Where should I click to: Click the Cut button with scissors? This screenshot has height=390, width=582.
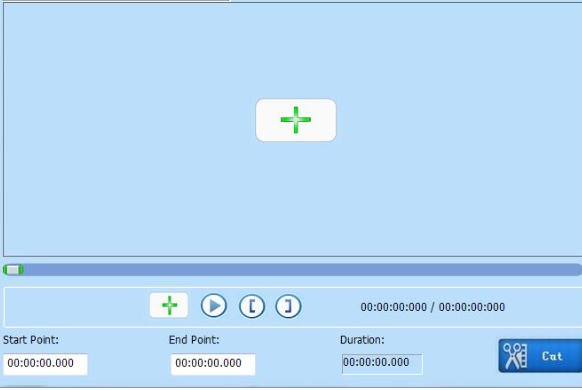pyautogui.click(x=540, y=356)
